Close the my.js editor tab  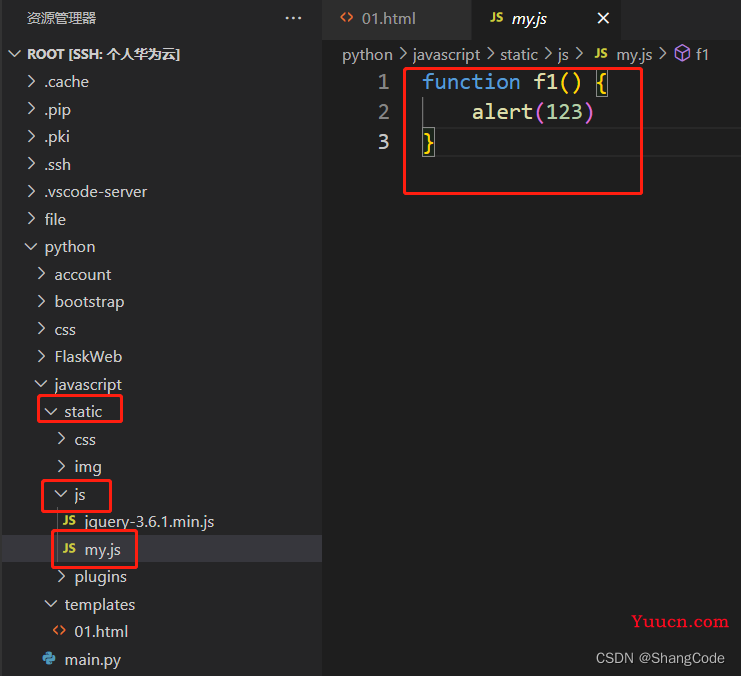click(603, 18)
